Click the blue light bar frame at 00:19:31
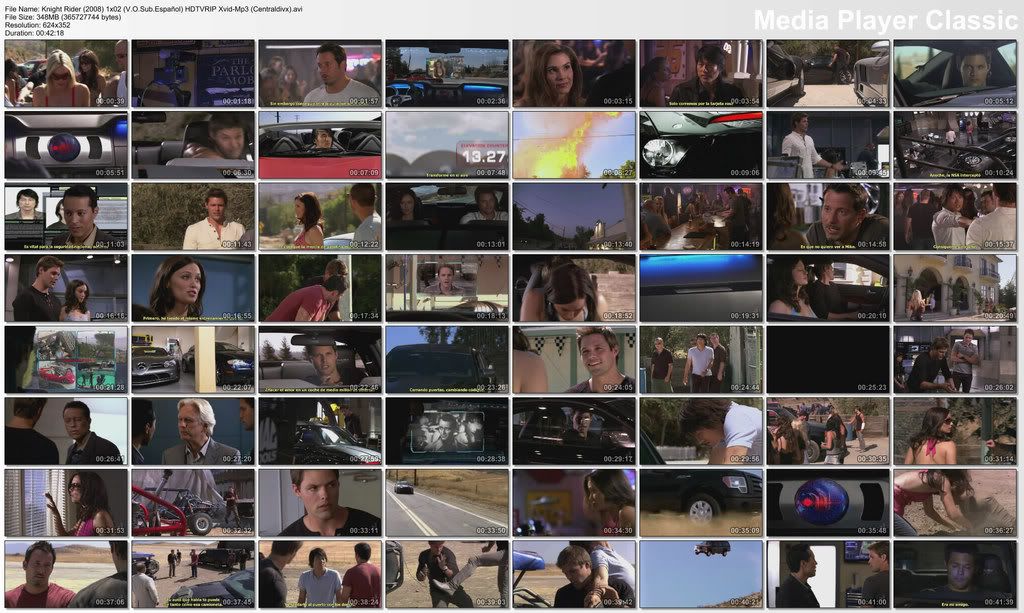This screenshot has height=613, width=1024. [701, 289]
